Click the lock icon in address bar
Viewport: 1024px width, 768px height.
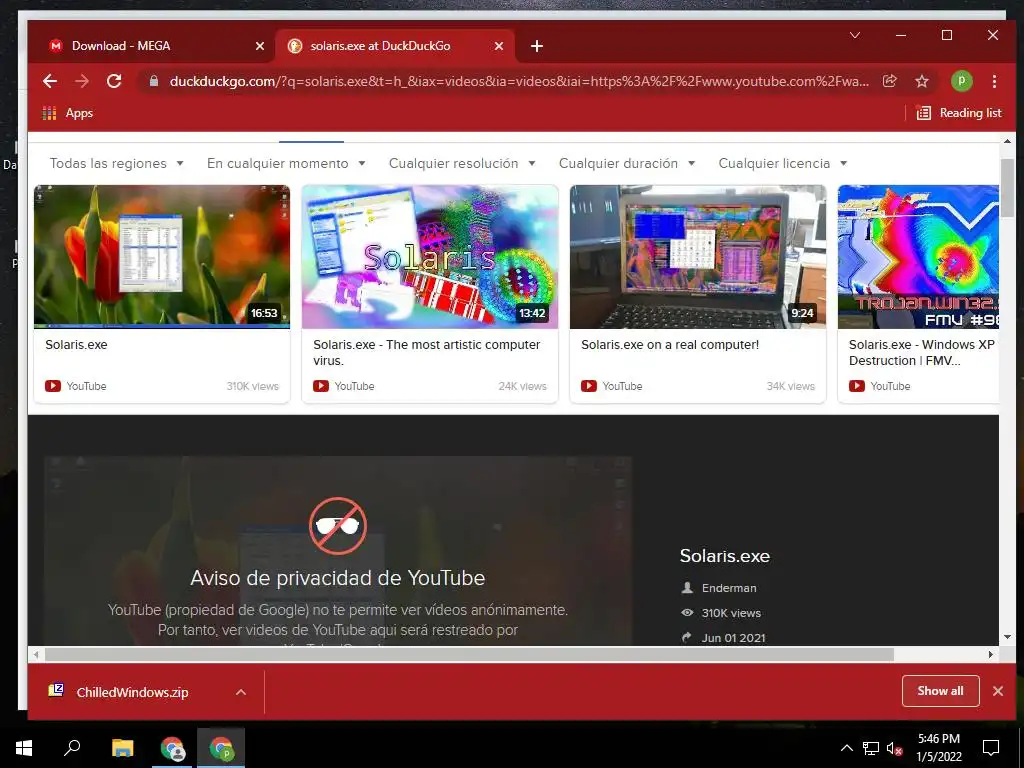click(x=154, y=81)
